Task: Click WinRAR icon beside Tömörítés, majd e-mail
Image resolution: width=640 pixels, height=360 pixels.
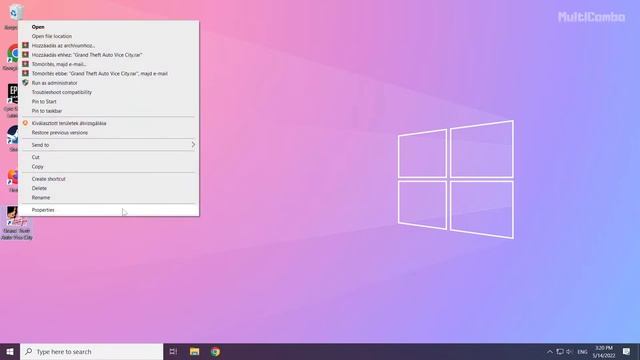Action: tap(25, 64)
